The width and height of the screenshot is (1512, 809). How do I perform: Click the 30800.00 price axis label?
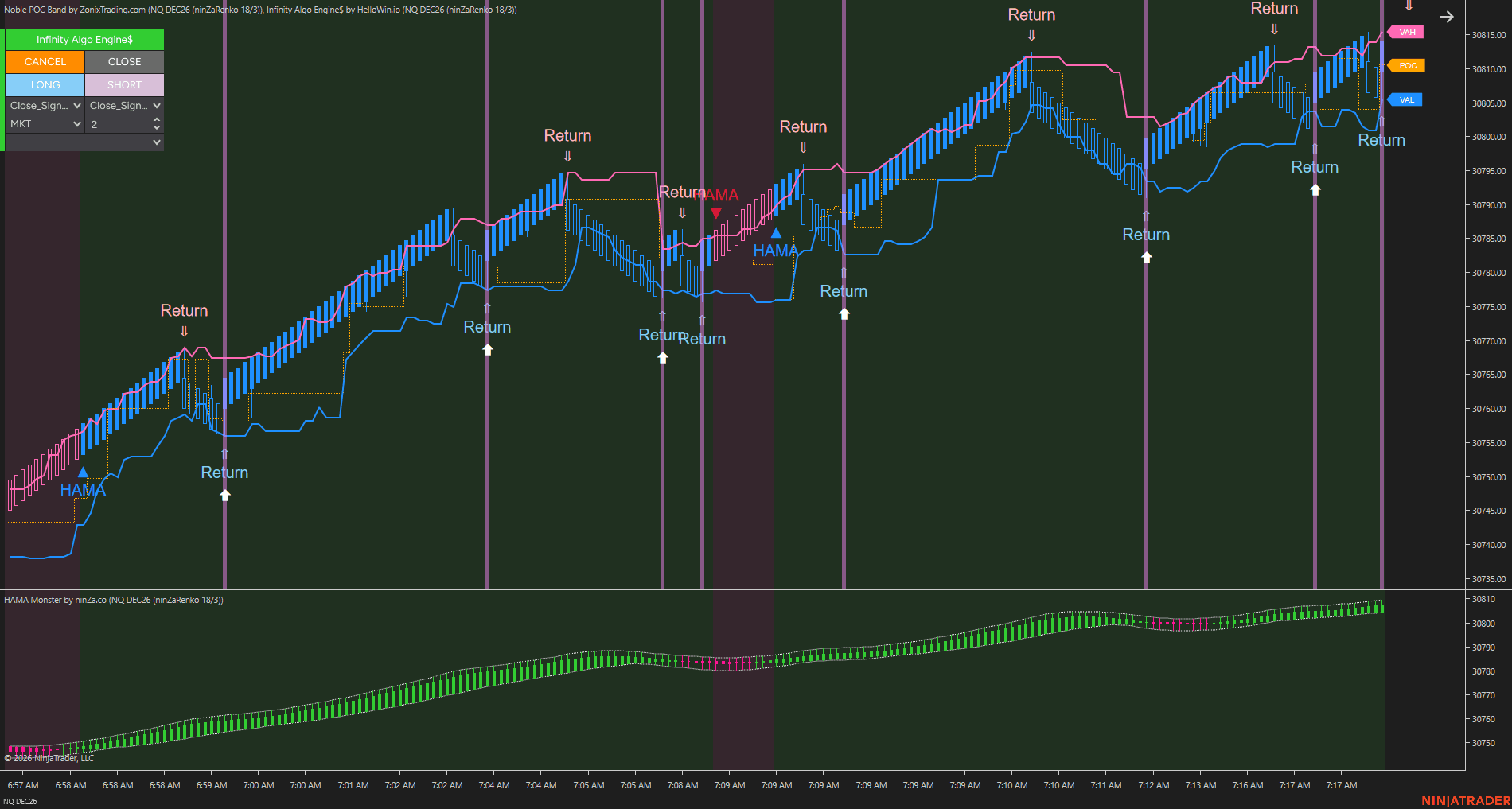coord(1489,137)
